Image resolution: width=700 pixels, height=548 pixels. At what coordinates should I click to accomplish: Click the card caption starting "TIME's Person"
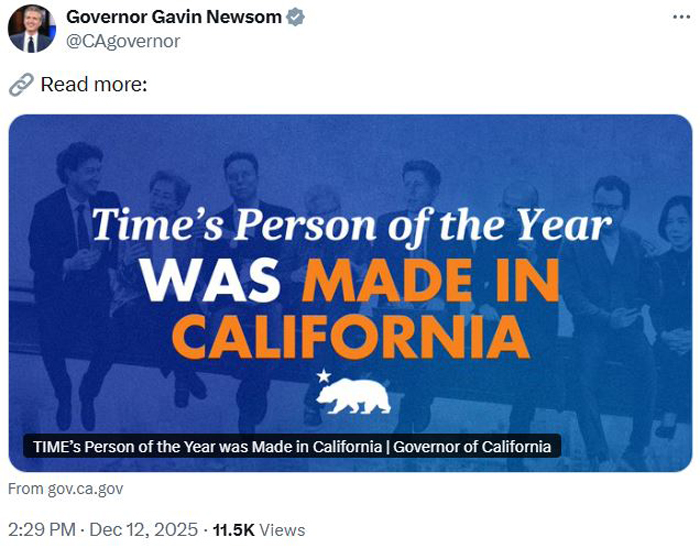291,446
